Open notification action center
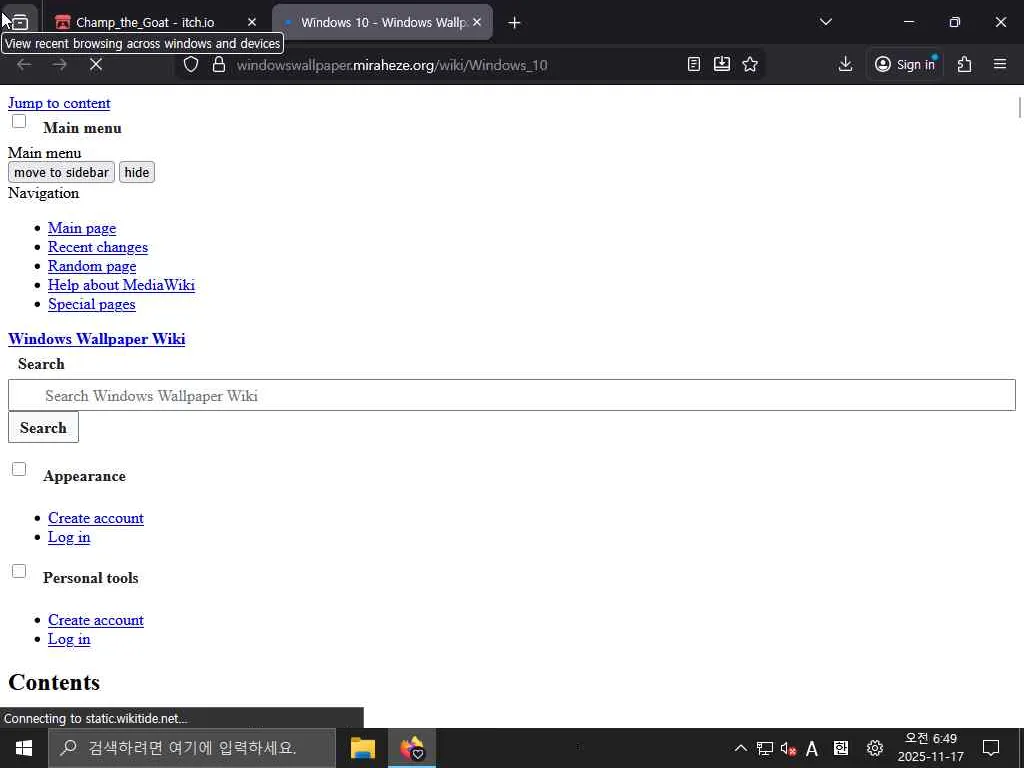The image size is (1024, 768). (x=991, y=748)
